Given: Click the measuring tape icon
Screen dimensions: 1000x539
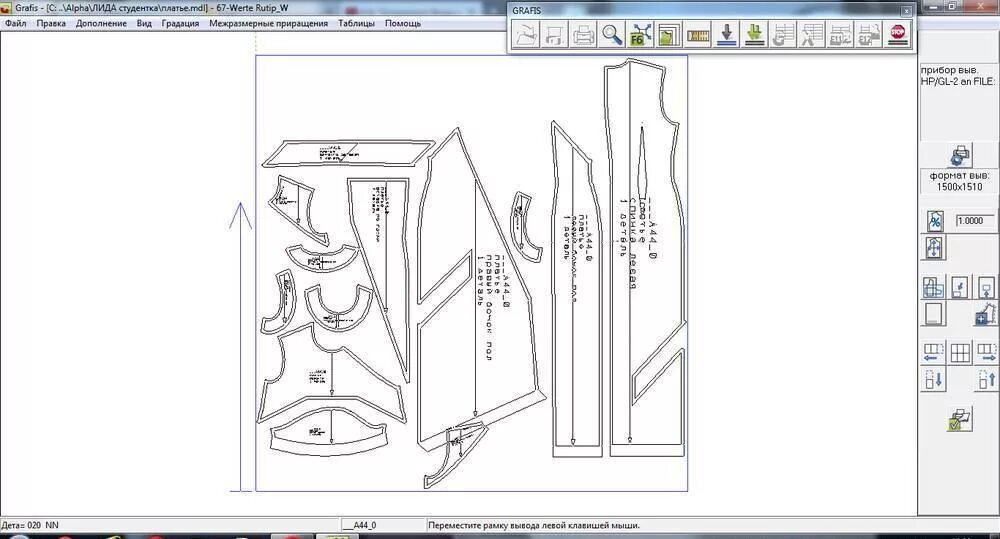Looking at the screenshot, I should click(x=698, y=34).
